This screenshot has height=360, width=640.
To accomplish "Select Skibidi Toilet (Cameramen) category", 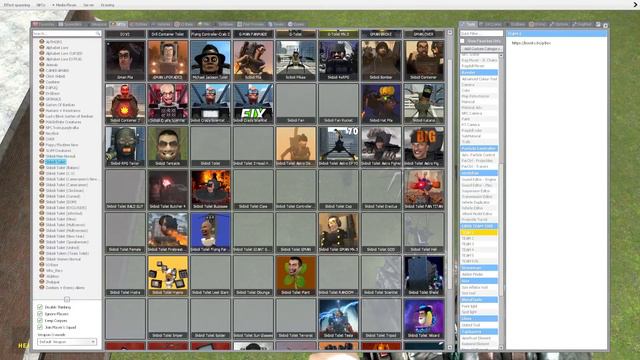I will tap(67, 184).
